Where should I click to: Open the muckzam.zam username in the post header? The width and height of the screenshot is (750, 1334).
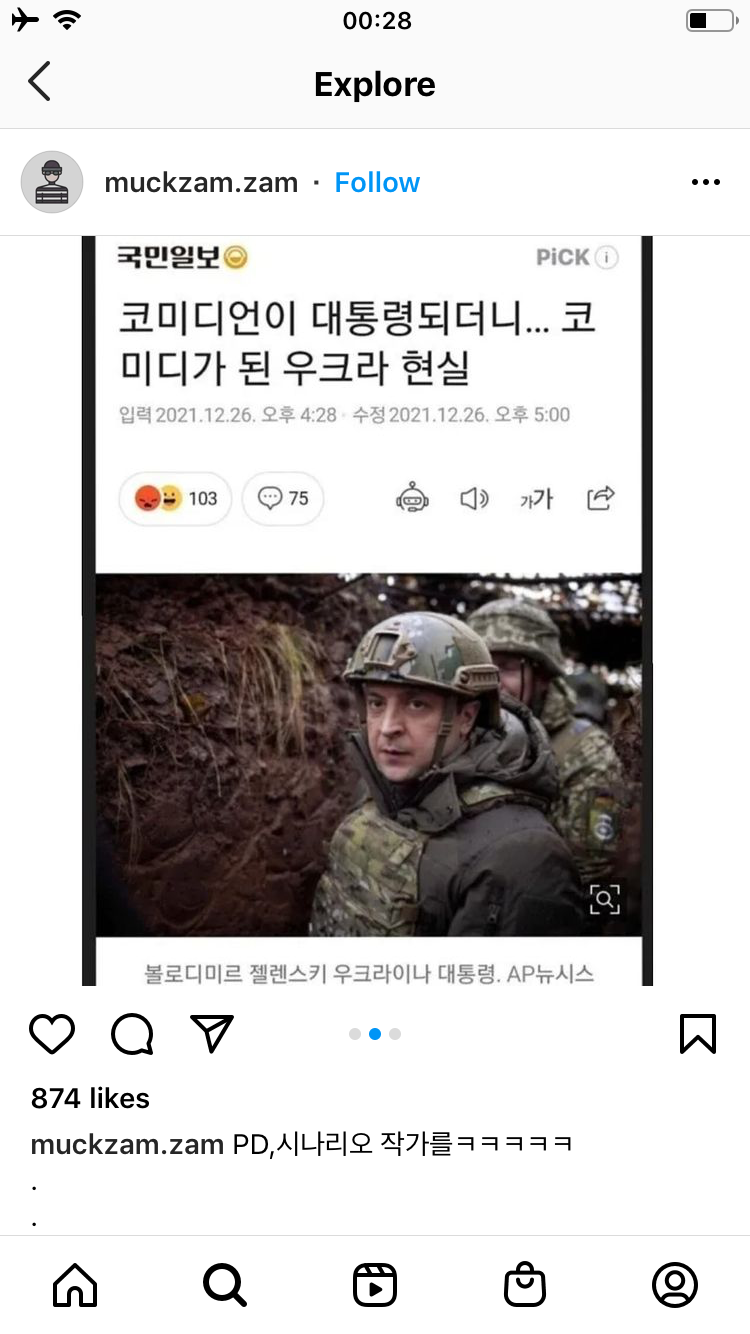coord(201,182)
